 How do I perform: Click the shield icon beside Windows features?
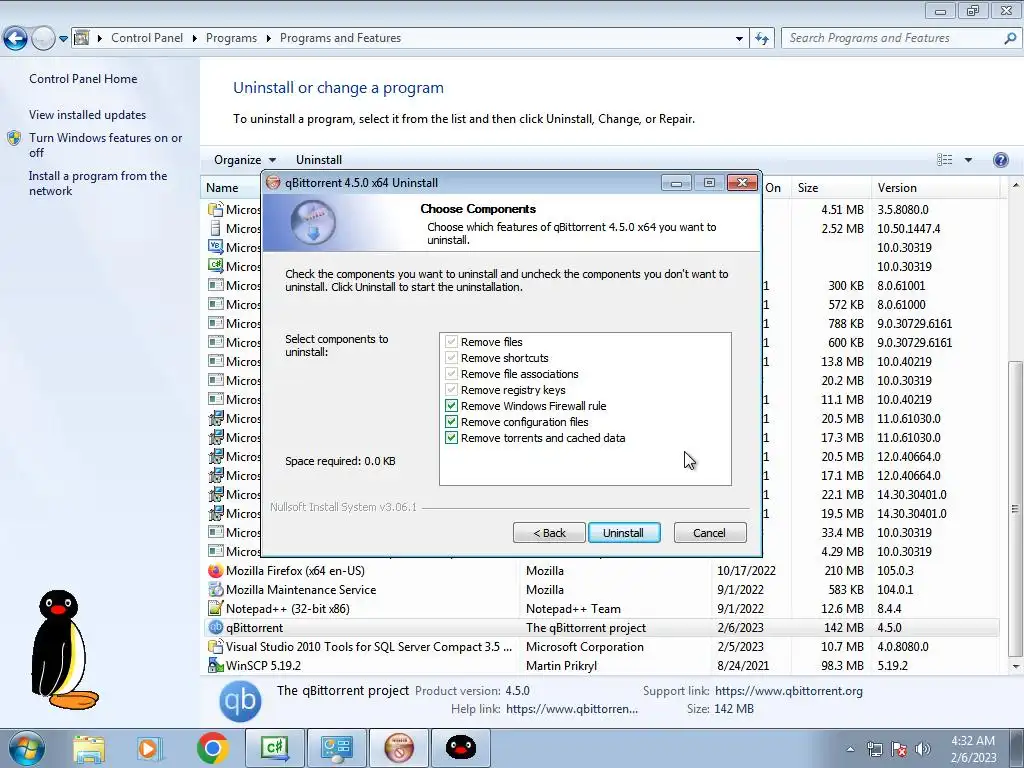point(14,138)
